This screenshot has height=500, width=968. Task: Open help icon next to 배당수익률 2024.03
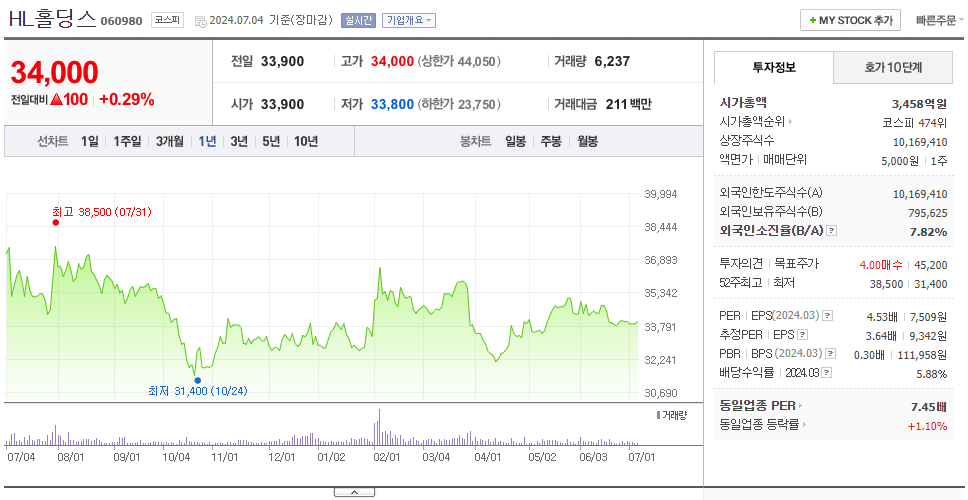[x=827, y=373]
